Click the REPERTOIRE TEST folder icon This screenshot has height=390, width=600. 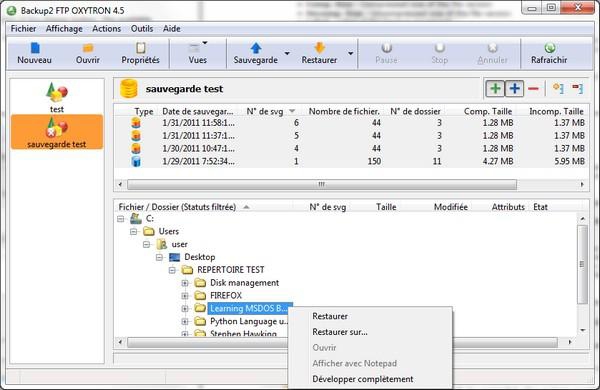[187, 270]
